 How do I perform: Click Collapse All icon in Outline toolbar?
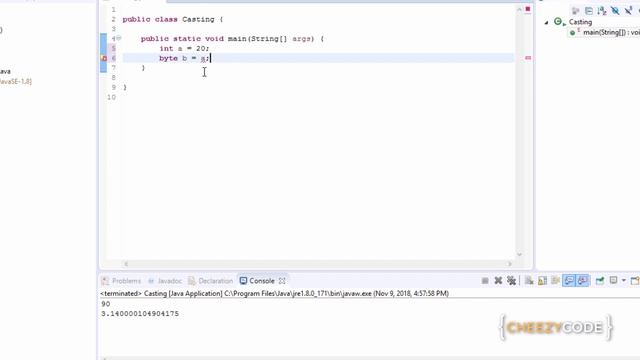pos(589,11)
